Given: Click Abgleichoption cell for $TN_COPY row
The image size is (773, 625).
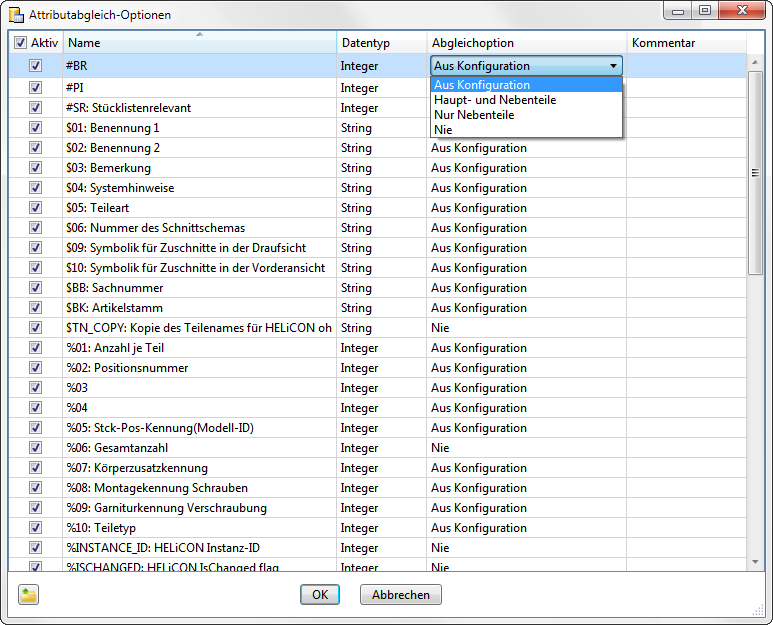Looking at the screenshot, I should pyautogui.click(x=526, y=328).
